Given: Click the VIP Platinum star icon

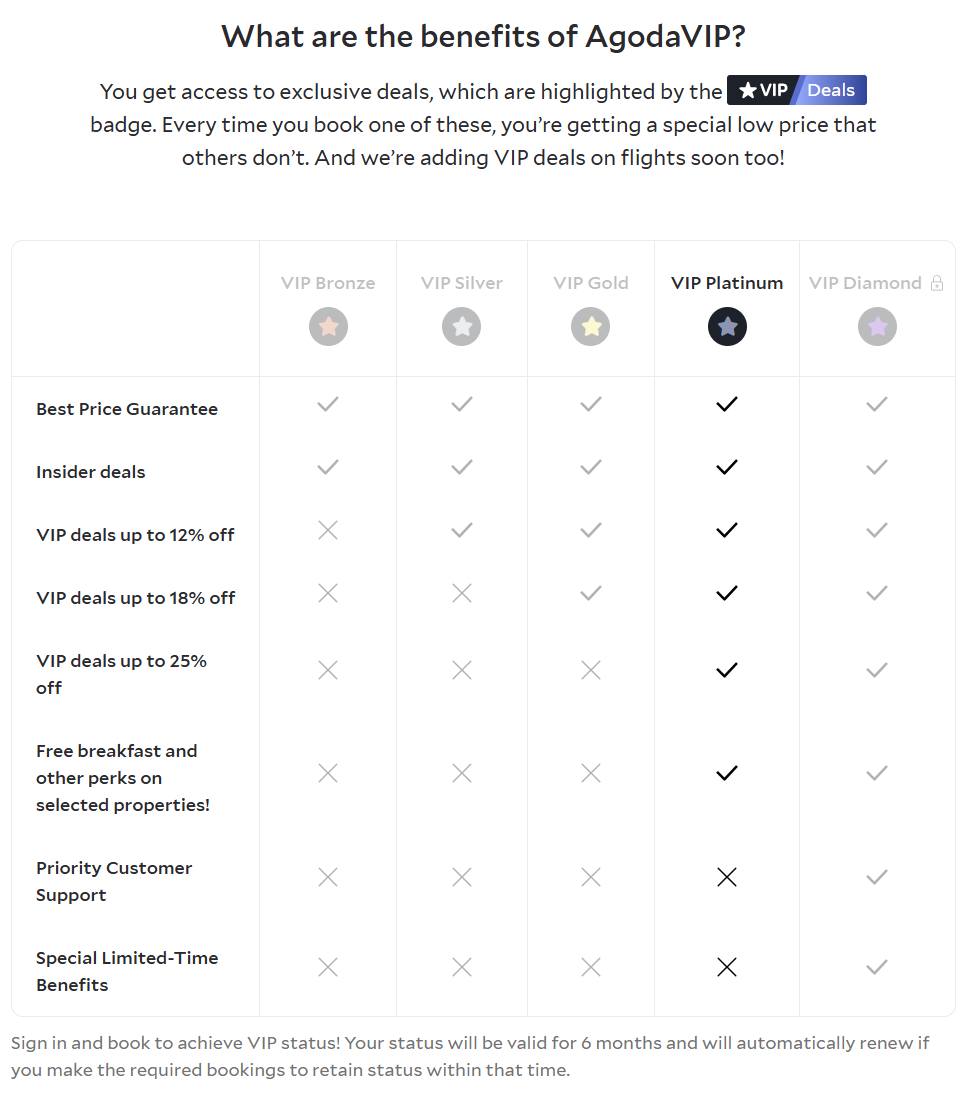Looking at the screenshot, I should tap(727, 327).
